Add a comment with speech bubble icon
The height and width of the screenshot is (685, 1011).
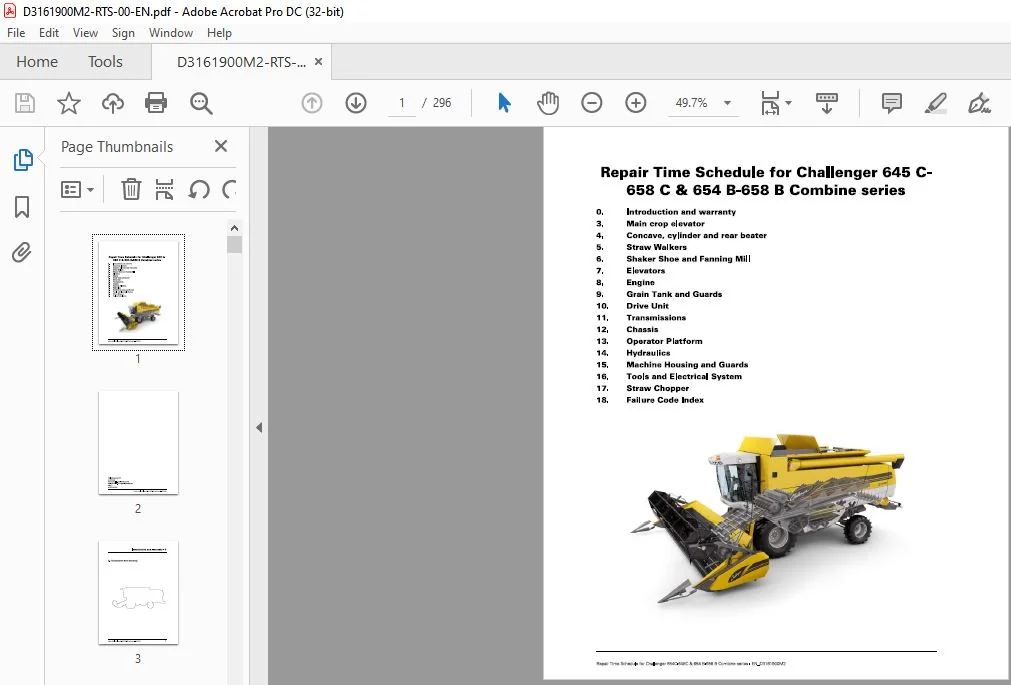point(892,103)
